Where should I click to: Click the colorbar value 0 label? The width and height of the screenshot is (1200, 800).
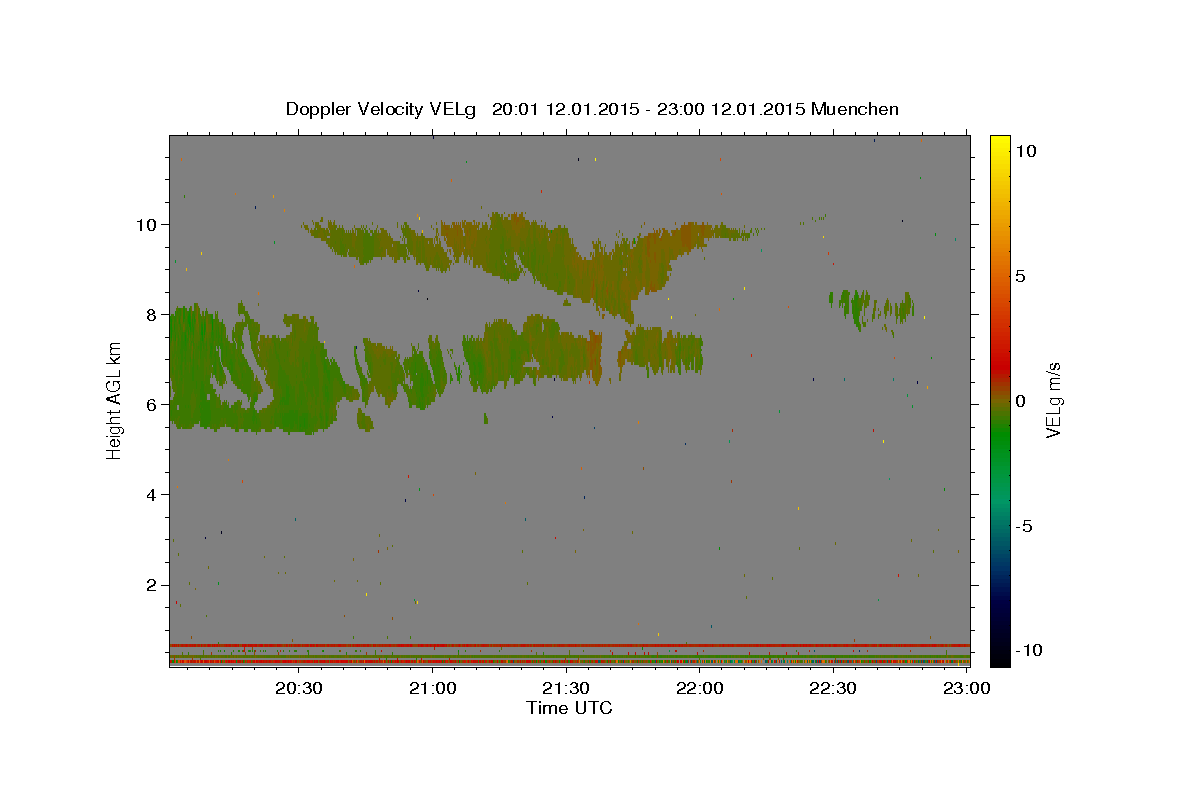coord(1021,401)
